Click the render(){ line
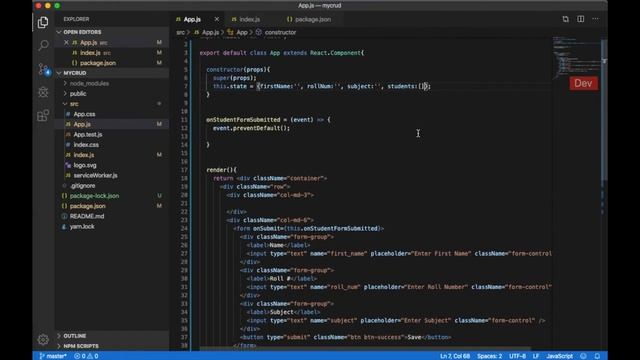The height and width of the screenshot is (360, 640). [x=221, y=170]
